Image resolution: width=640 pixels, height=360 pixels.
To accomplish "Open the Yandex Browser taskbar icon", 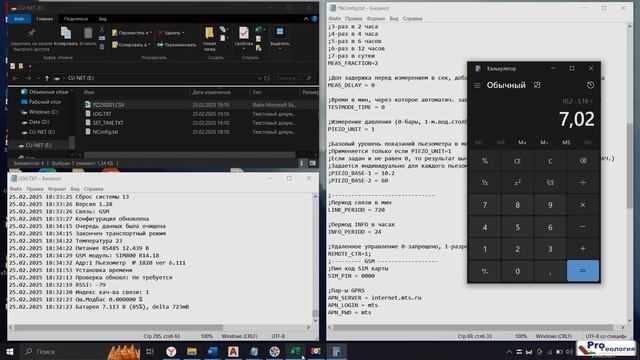I will 171,351.
